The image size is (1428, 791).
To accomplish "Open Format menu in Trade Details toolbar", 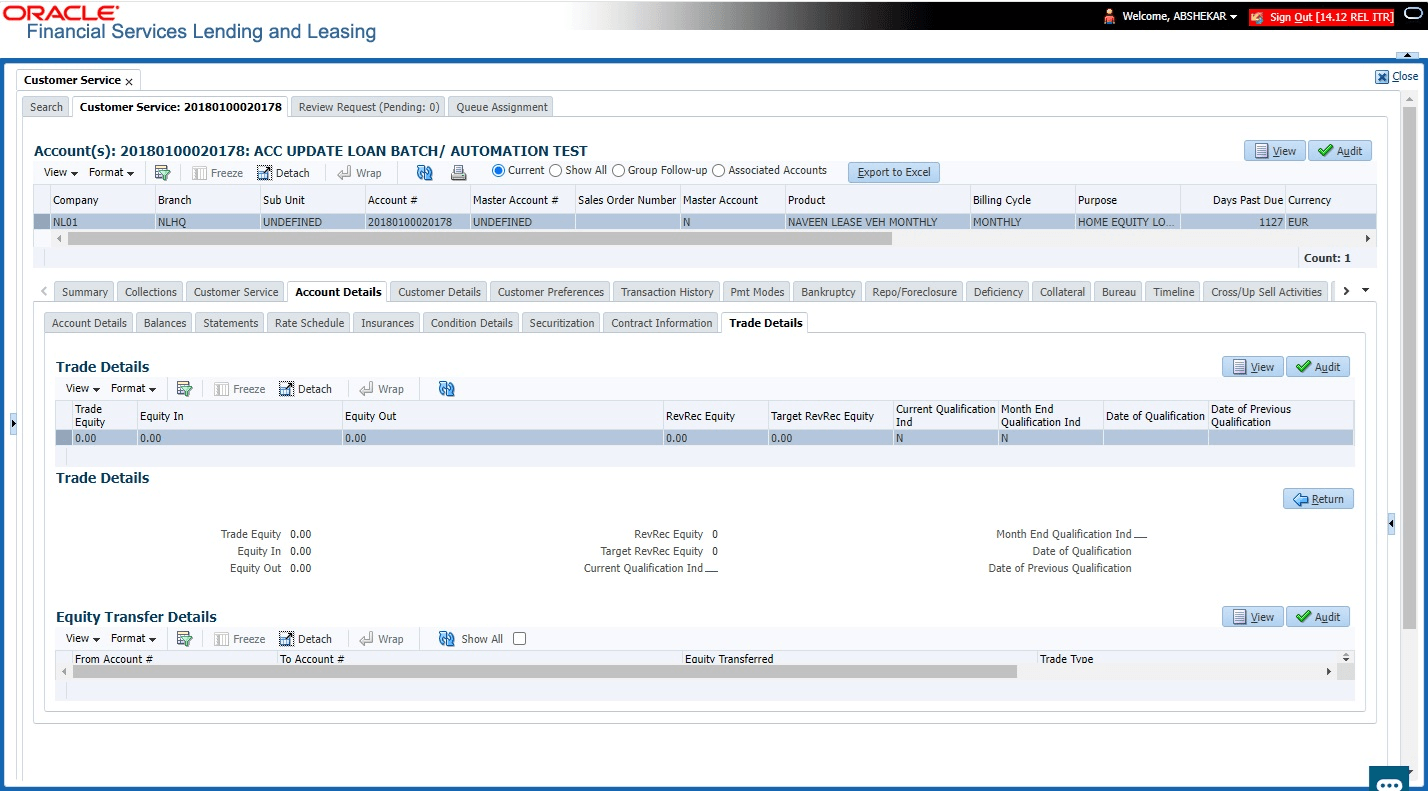I will [133, 389].
